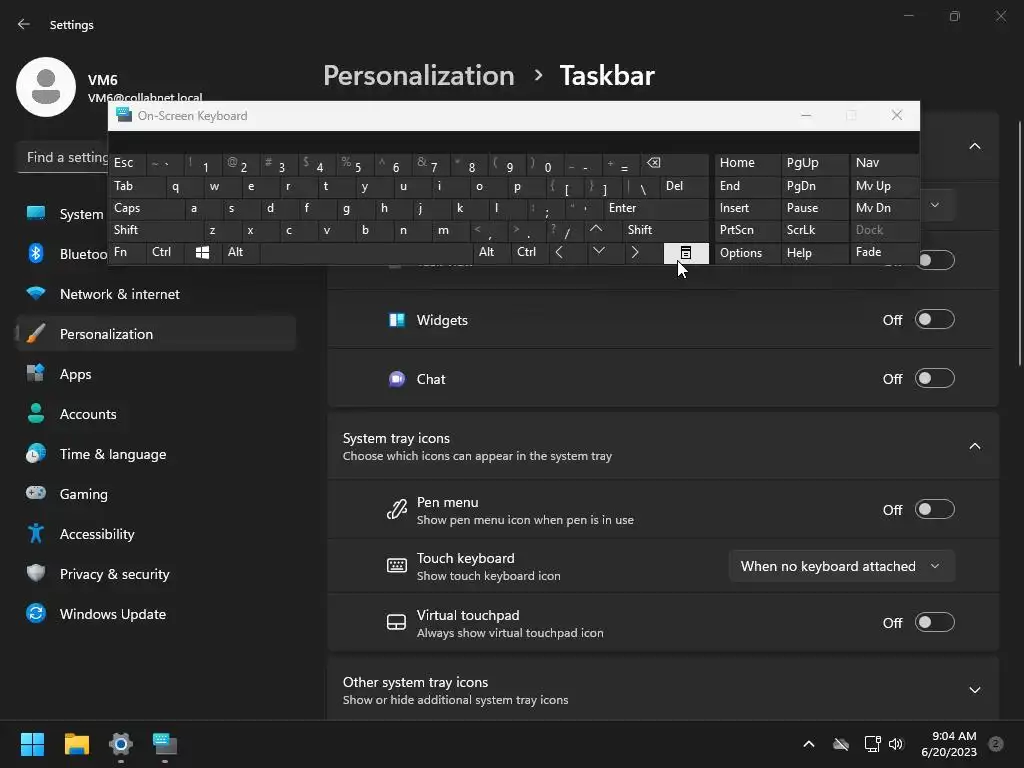Viewport: 1024px width, 768px height.
Task: Click the Windows Start button in taskbar
Action: pyautogui.click(x=32, y=744)
